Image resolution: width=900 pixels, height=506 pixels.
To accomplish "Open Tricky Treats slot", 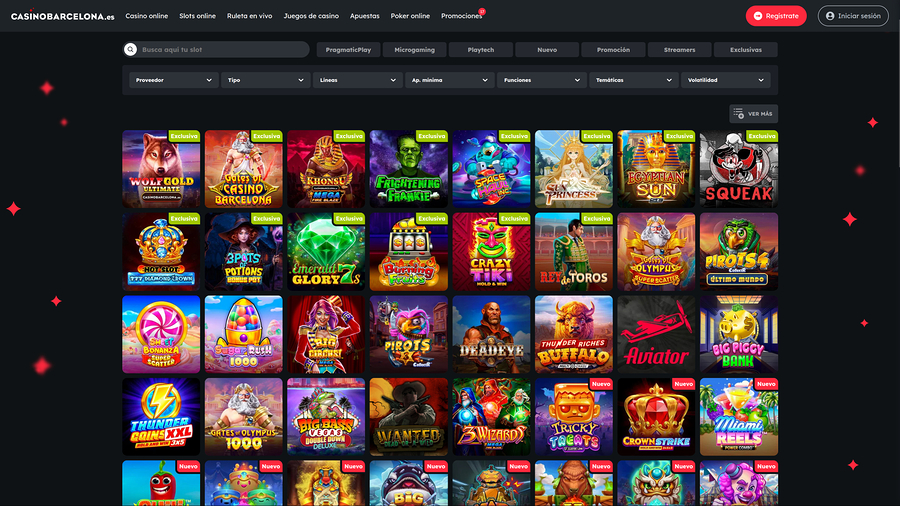I will 574,417.
